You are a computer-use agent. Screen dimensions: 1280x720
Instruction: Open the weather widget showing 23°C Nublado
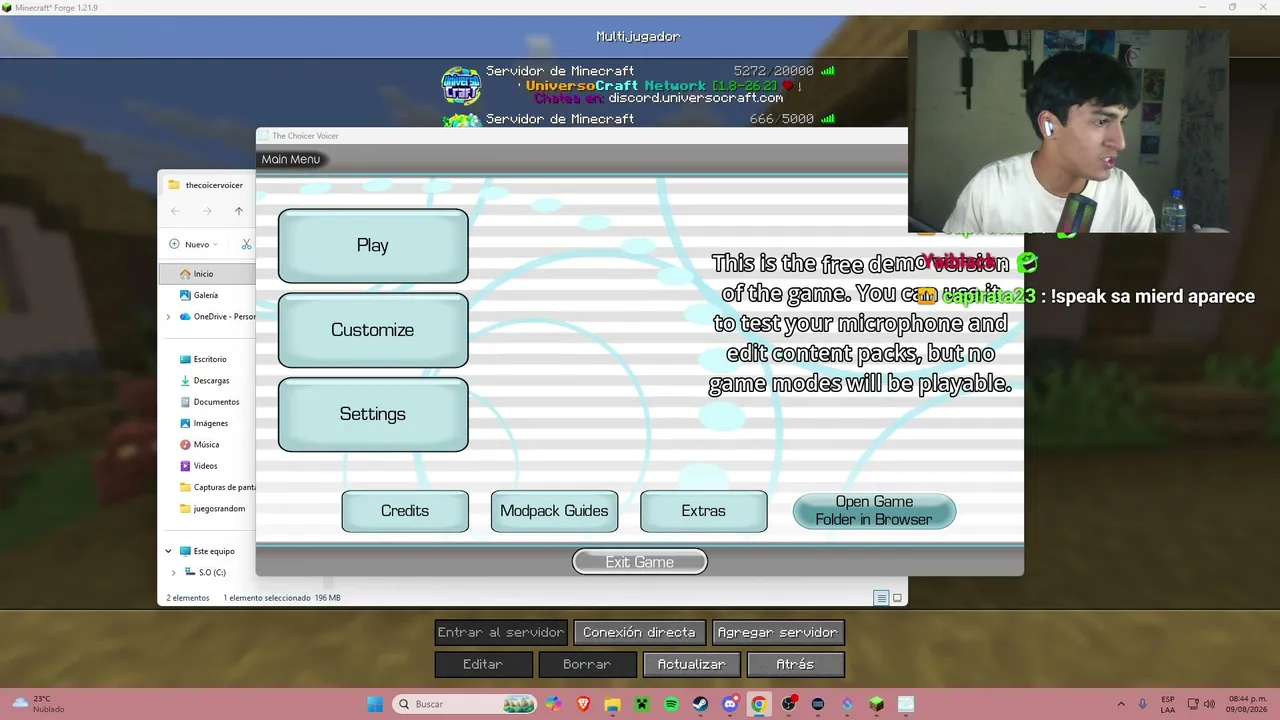pos(40,704)
